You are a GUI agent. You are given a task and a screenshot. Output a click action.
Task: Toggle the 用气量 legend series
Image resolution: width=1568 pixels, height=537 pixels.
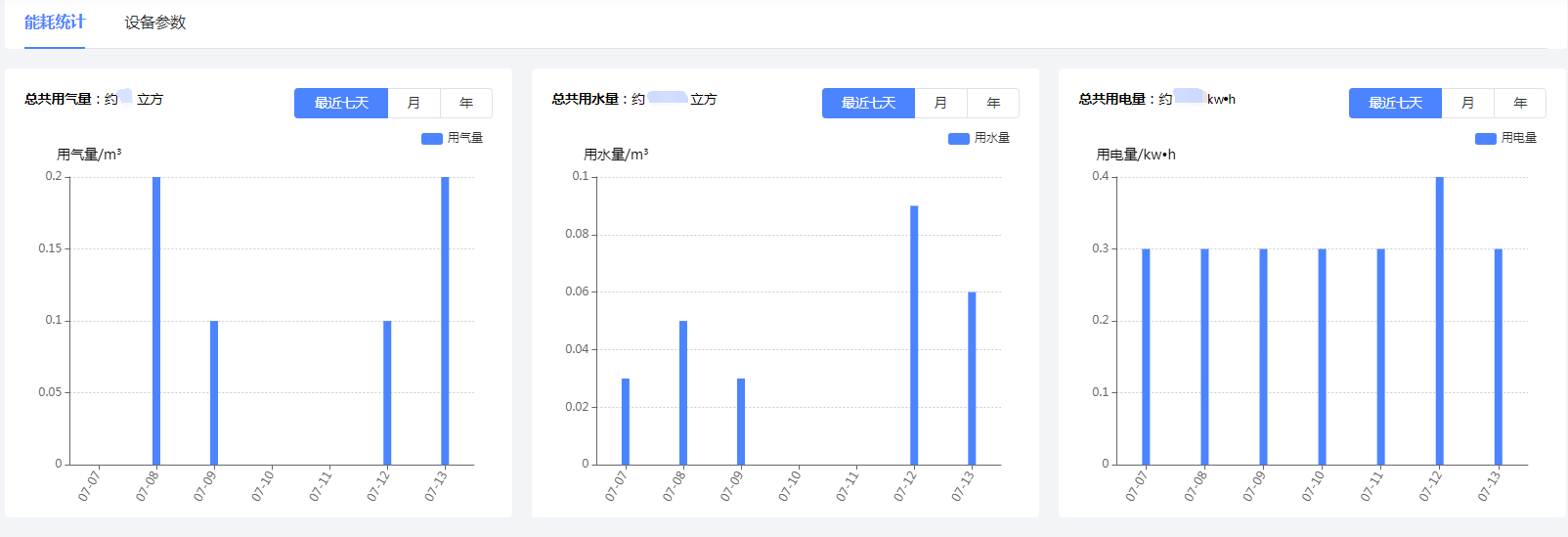click(452, 138)
